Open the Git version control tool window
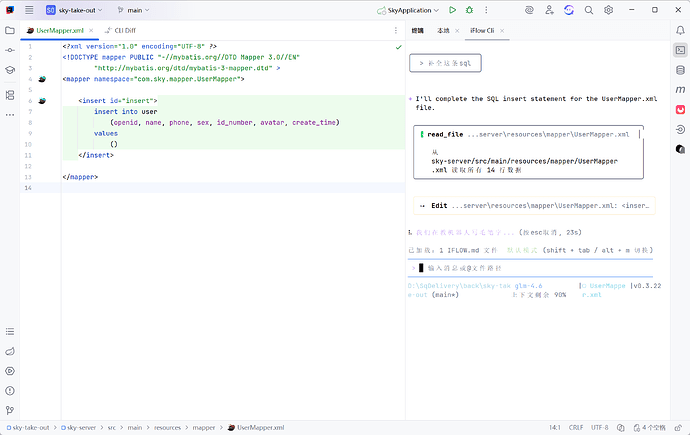 (10, 408)
